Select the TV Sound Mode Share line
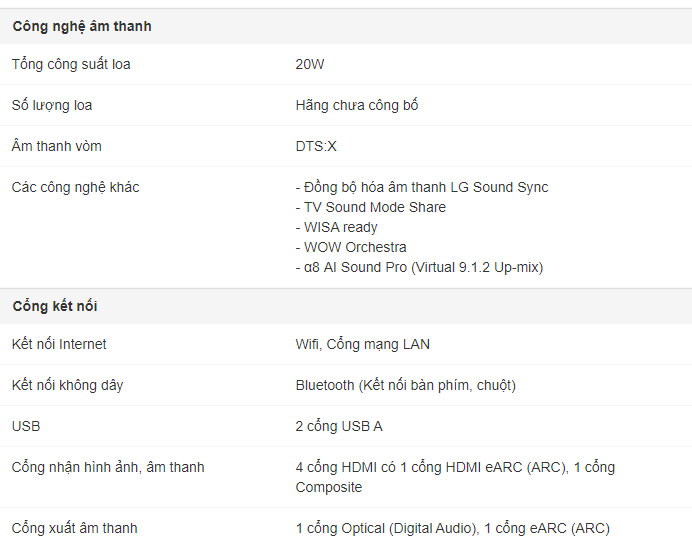Image resolution: width=692 pixels, height=544 pixels. [x=371, y=207]
